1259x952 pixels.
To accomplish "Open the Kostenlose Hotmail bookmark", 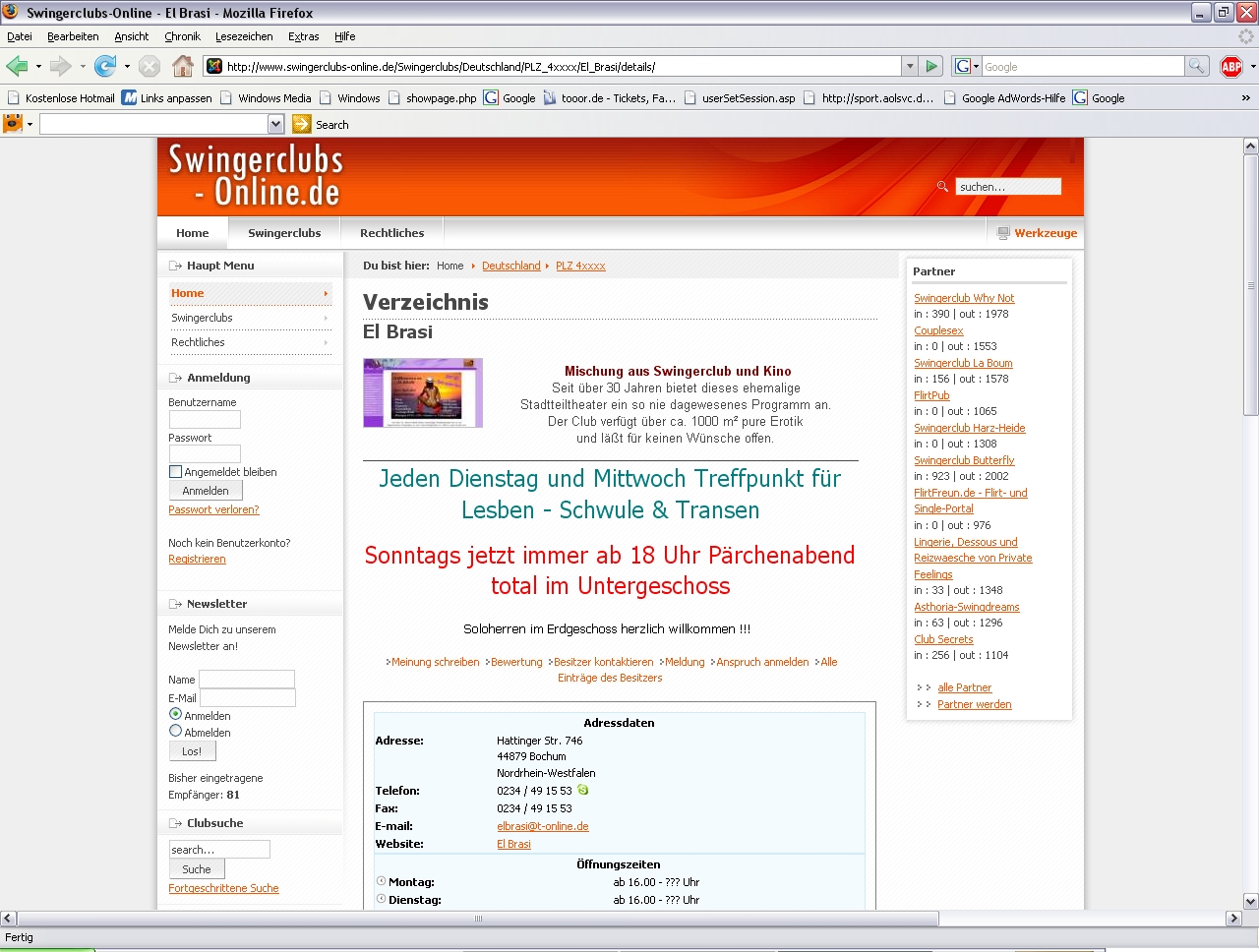I will click(61, 97).
